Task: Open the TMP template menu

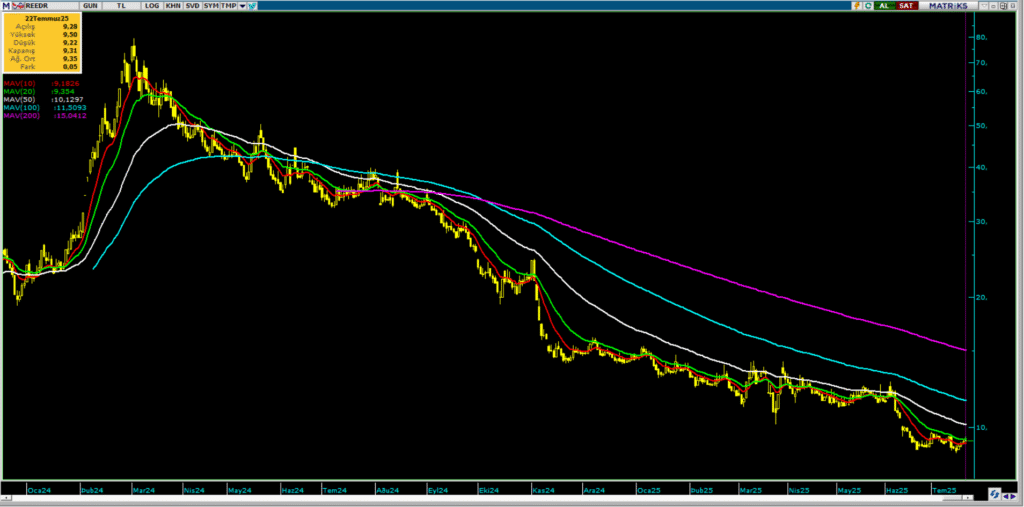Action: [x=229, y=6]
